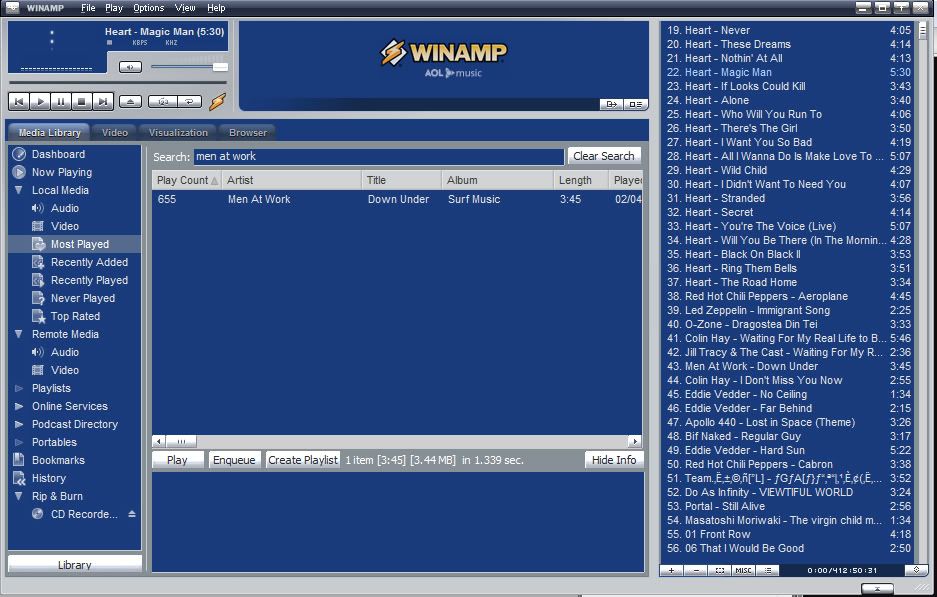Collapse the Remote Media tree node
The width and height of the screenshot is (937, 597).
point(19,334)
